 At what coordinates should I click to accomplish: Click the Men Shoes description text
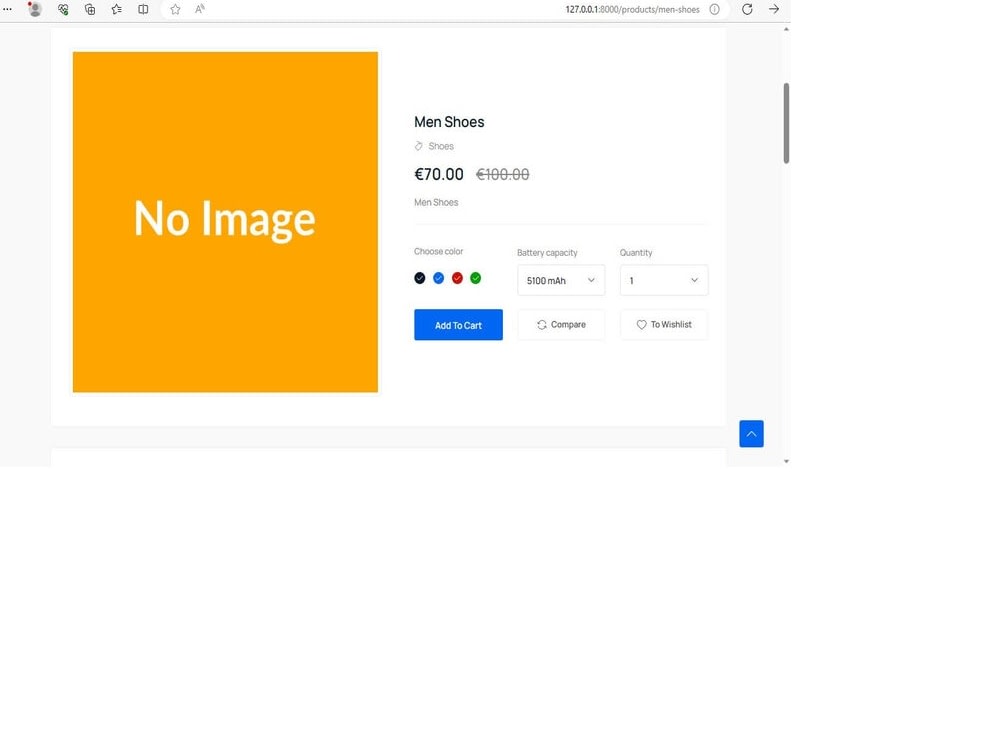point(436,202)
